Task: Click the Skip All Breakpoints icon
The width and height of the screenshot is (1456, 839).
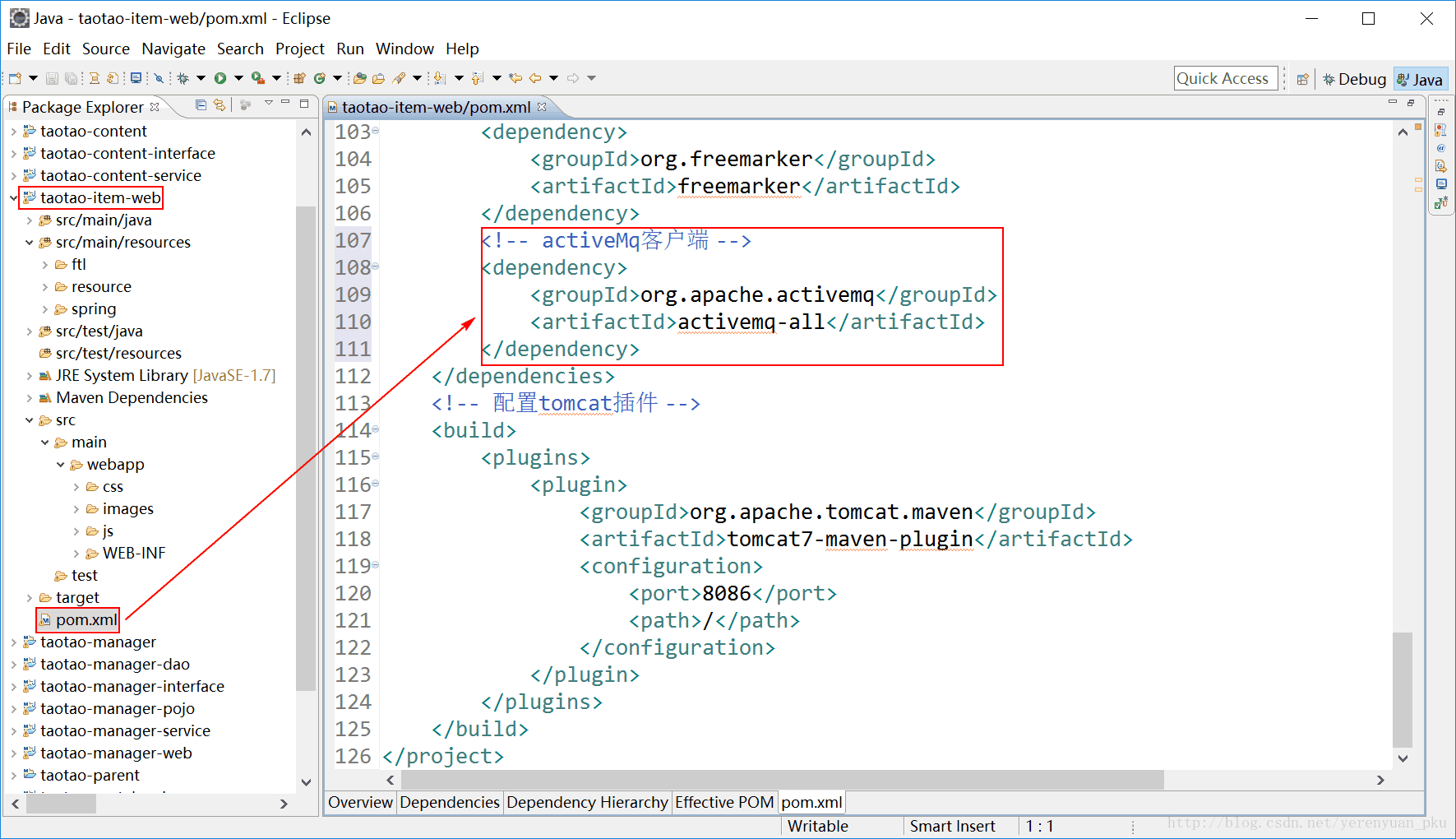Action: click(159, 78)
